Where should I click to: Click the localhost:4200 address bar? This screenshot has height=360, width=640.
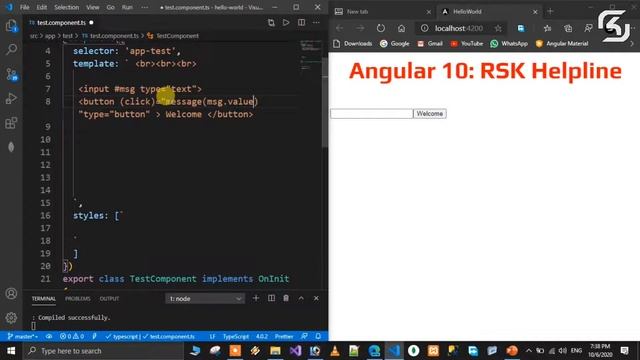(x=458, y=28)
